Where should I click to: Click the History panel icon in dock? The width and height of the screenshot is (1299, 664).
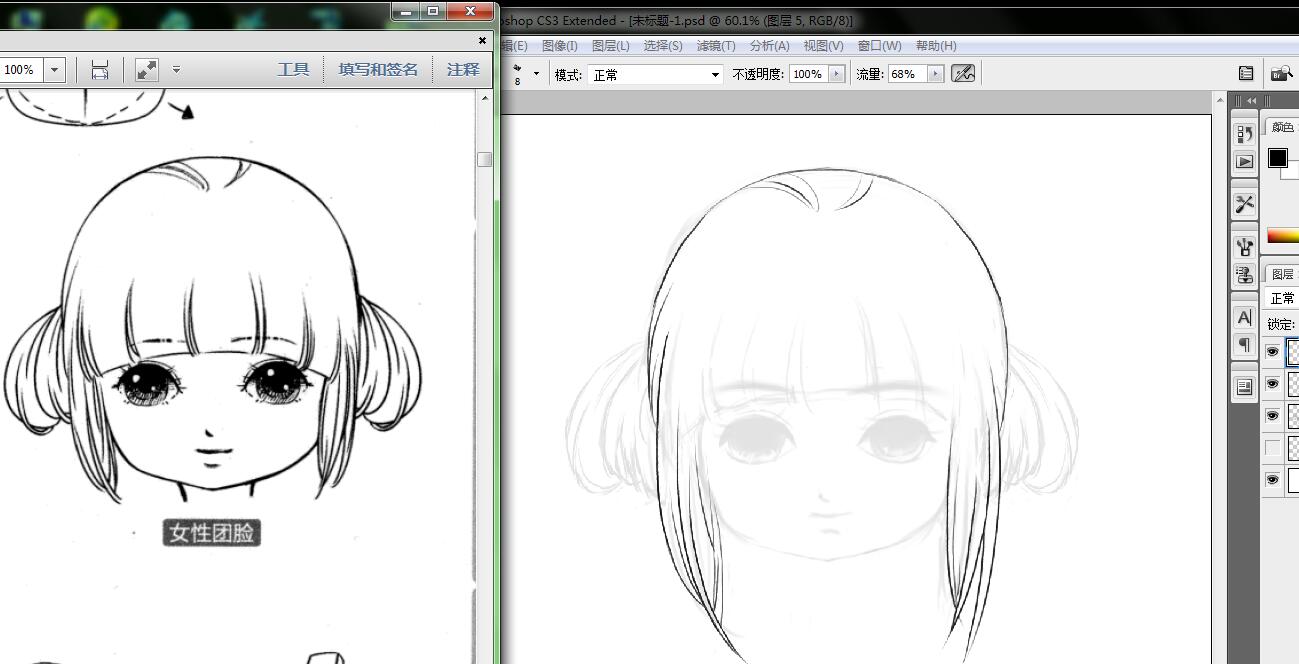[1245, 134]
